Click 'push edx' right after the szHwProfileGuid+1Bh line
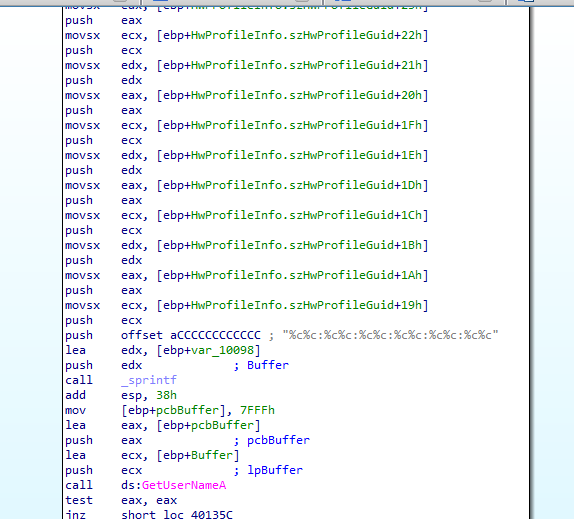This screenshot has height=519, width=574. [104, 261]
